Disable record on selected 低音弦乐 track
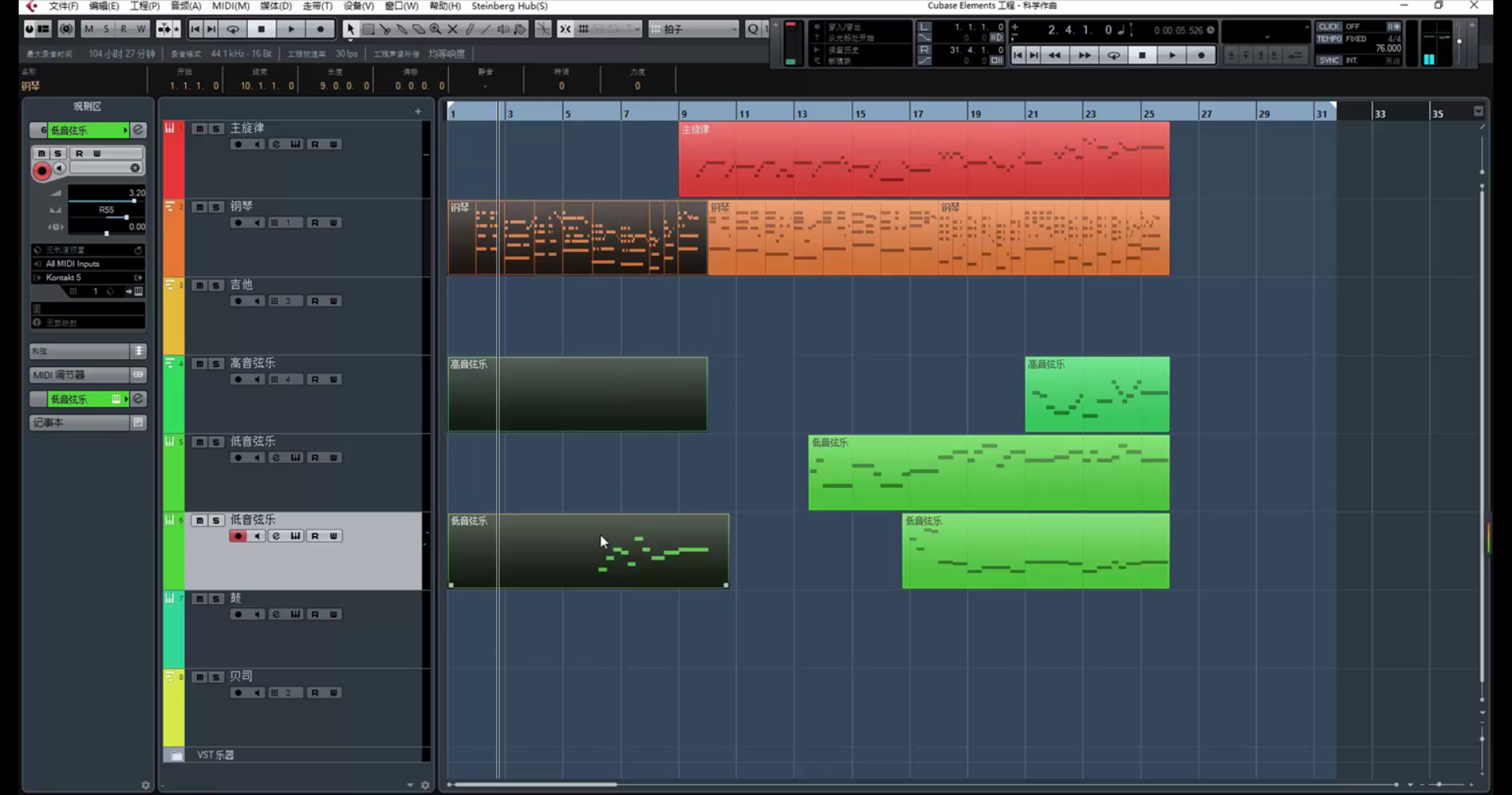 click(238, 536)
